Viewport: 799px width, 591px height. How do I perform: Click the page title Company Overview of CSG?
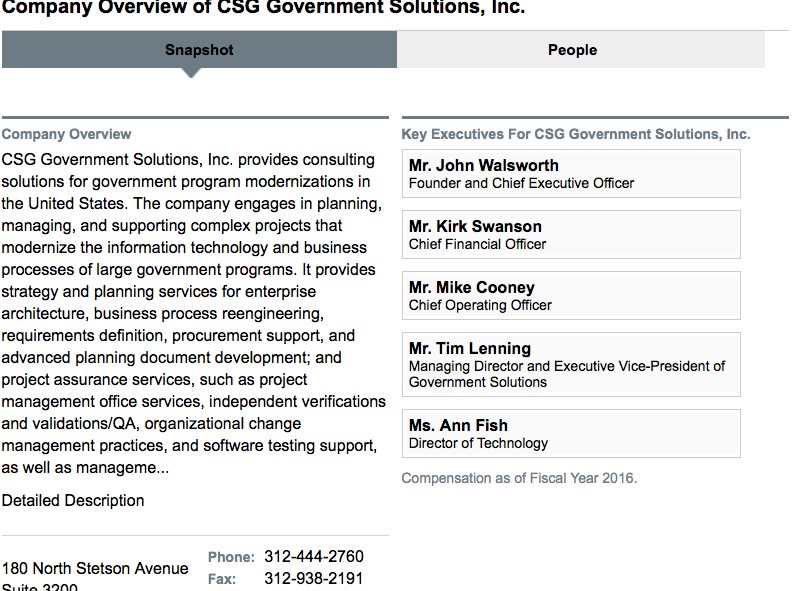pyautogui.click(x=263, y=8)
